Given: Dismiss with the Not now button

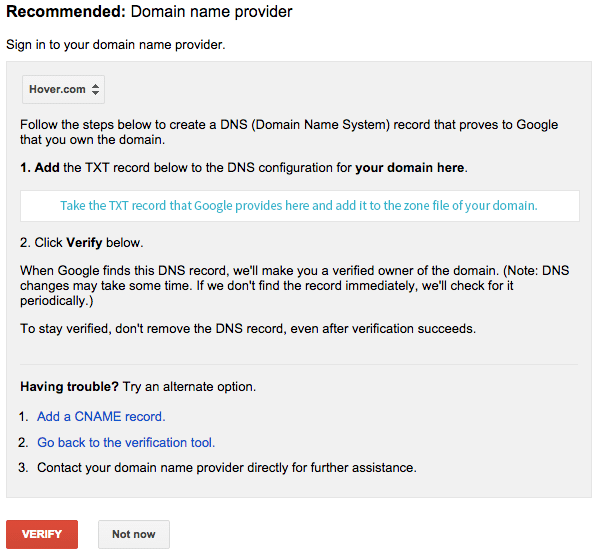Looking at the screenshot, I should [134, 534].
